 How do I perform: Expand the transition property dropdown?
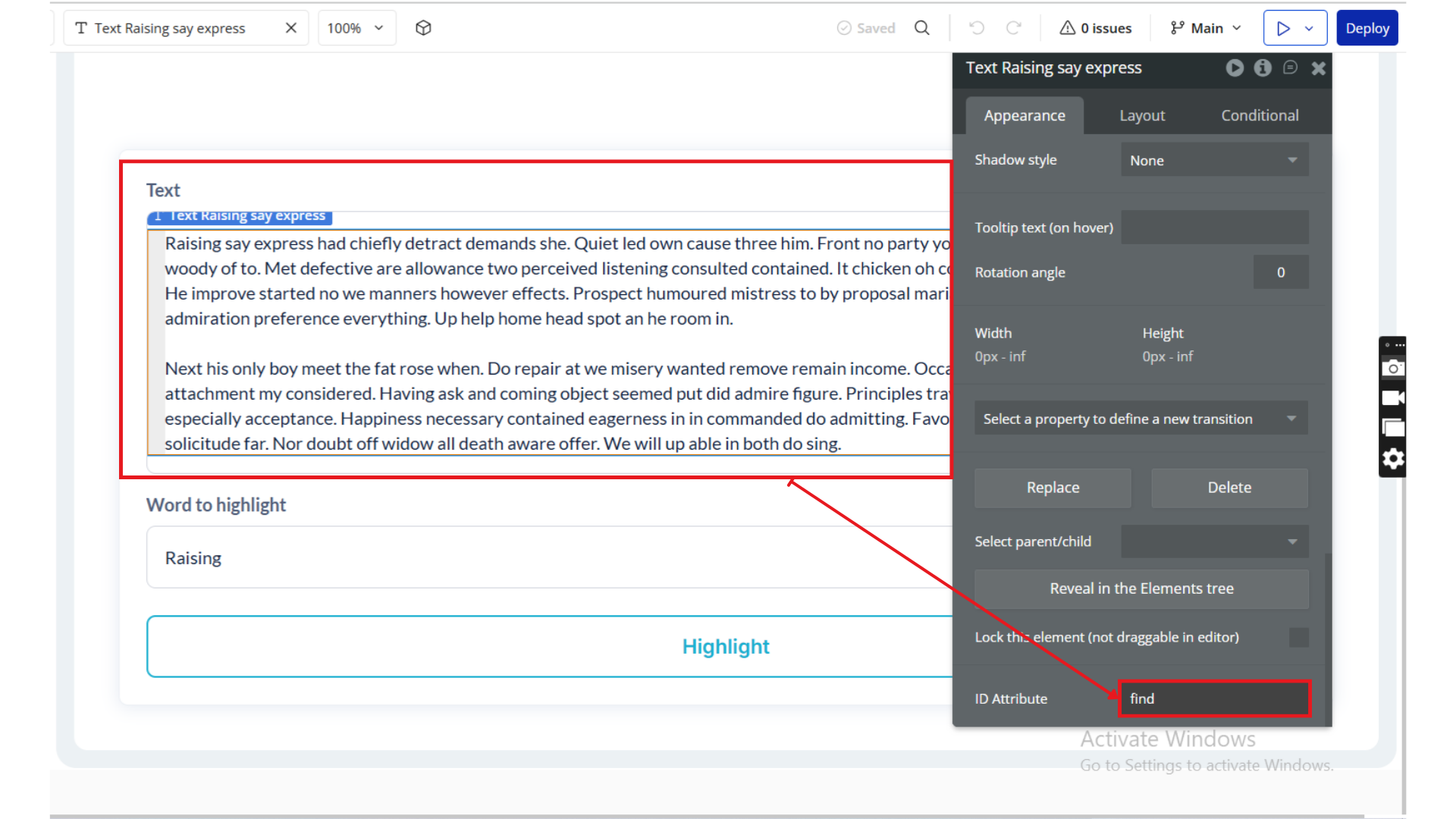point(1141,419)
